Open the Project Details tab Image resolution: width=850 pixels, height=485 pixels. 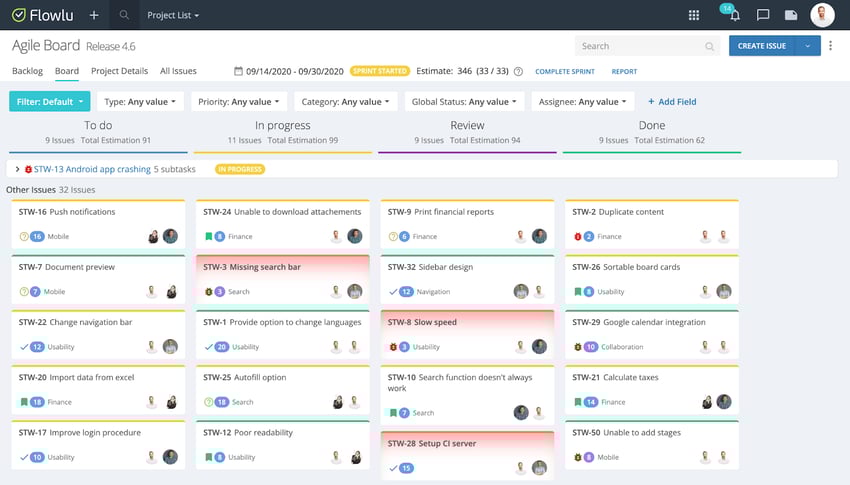[119, 71]
